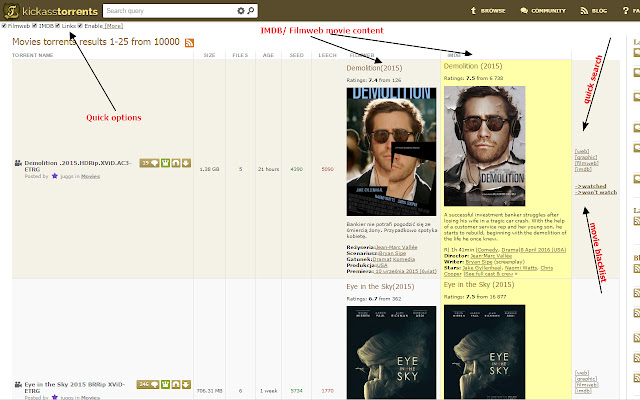This screenshot has height=400, width=640.
Task: Click video category icon beside Demolition title
Action: [18, 163]
